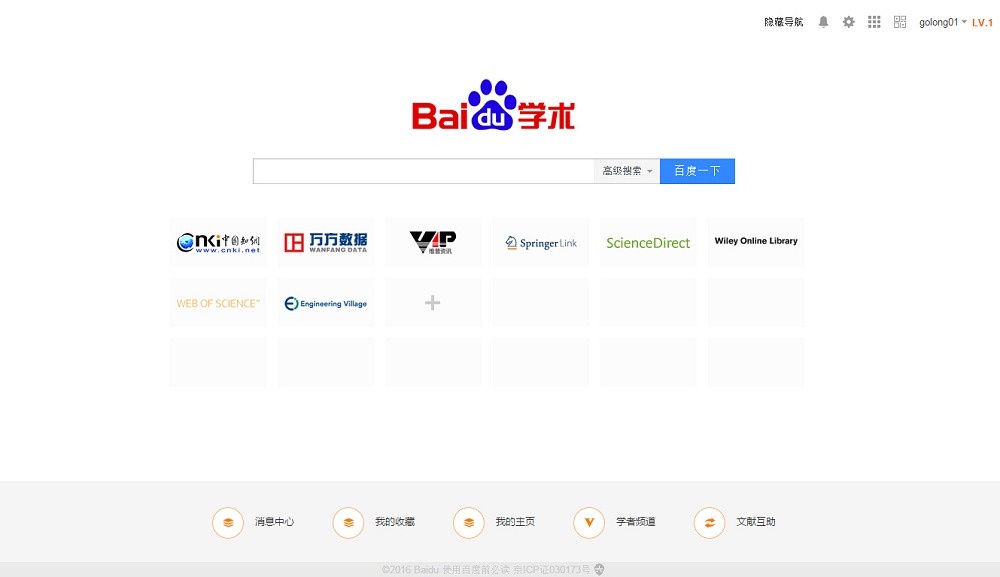Click the 我的收藏 round icon
This screenshot has width=1000, height=577.
[x=348, y=523]
